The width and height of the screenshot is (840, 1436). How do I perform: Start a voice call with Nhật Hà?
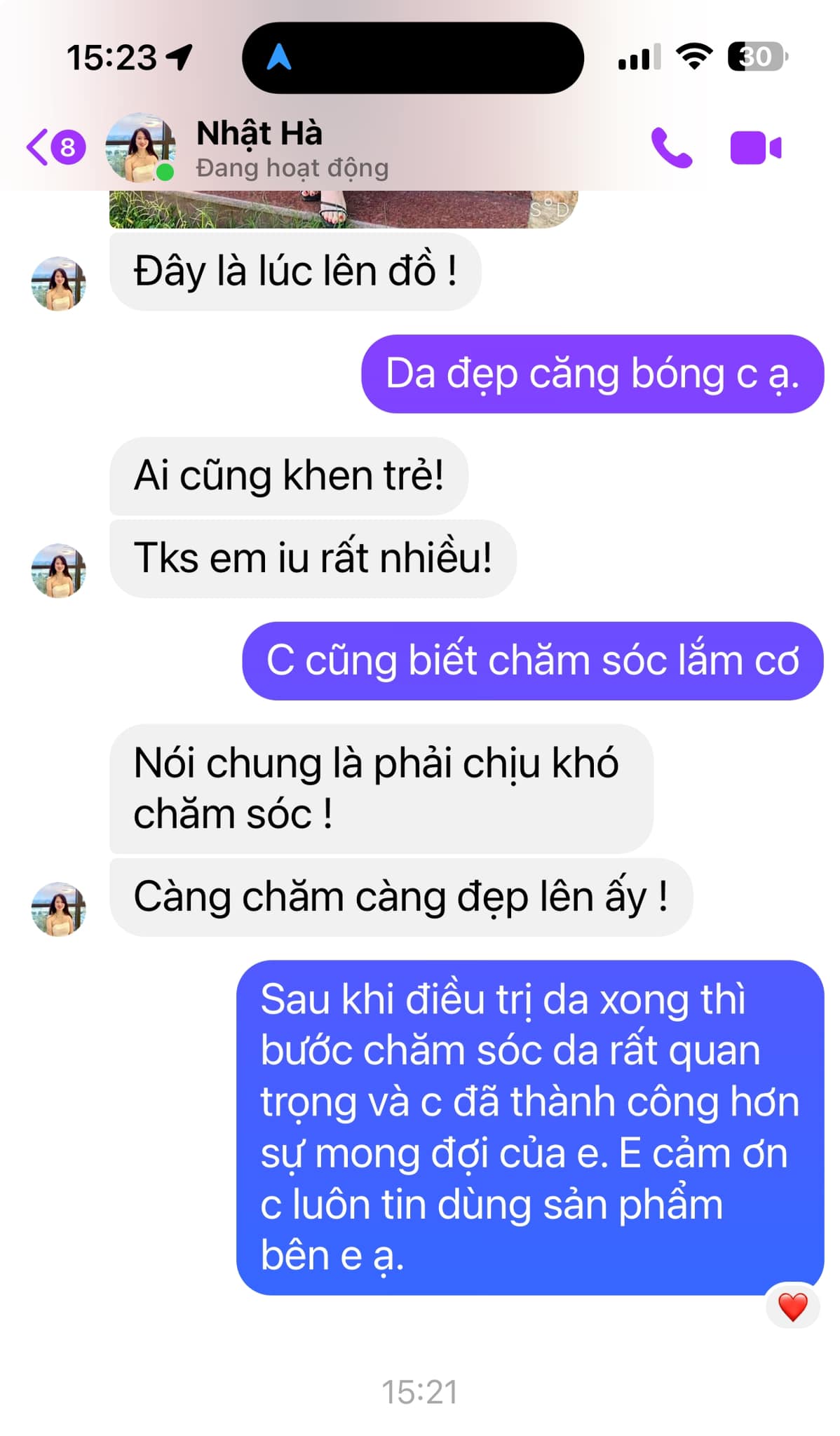click(671, 148)
